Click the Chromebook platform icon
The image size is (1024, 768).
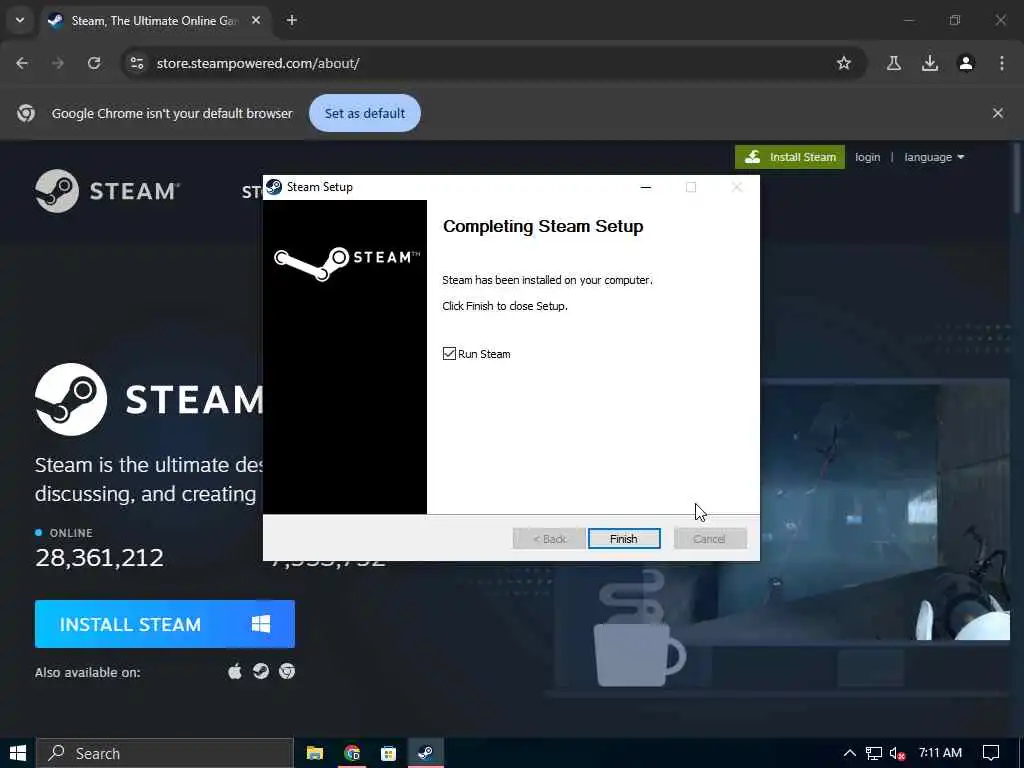coord(287,671)
